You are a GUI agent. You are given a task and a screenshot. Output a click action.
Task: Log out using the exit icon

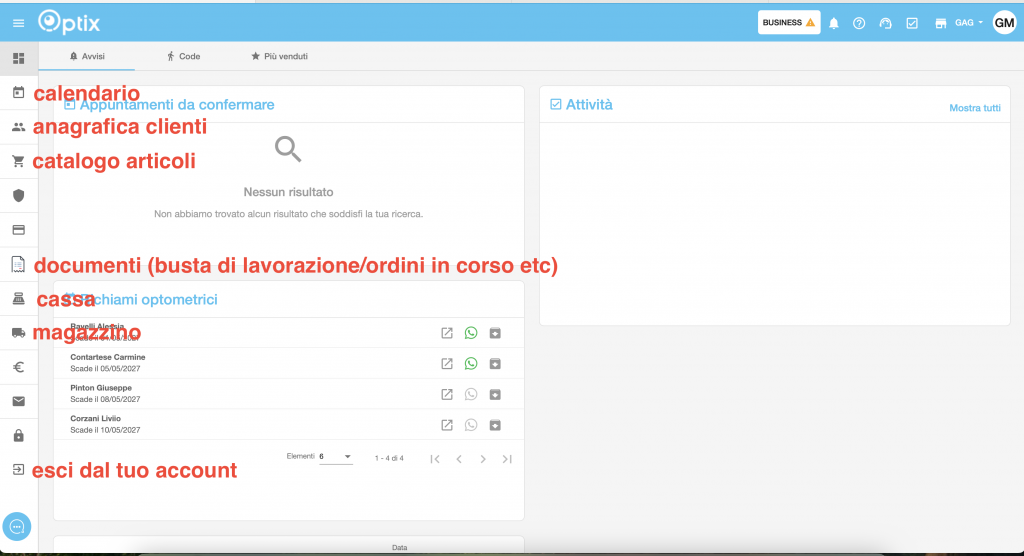pos(18,469)
